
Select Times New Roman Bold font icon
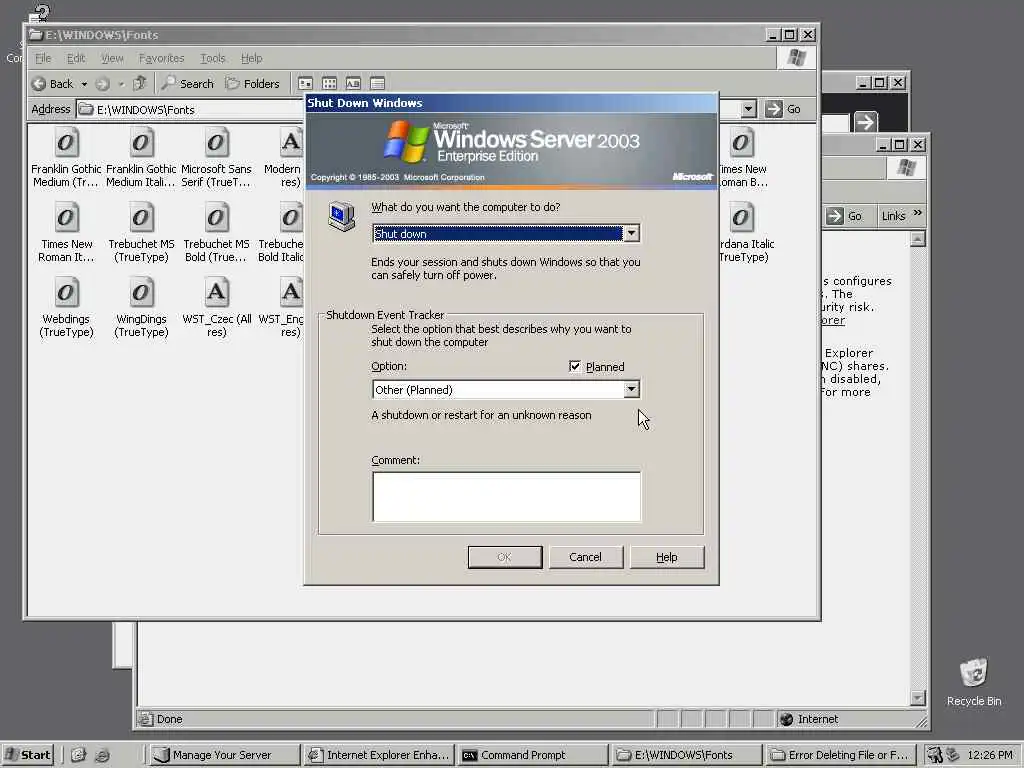click(741, 143)
